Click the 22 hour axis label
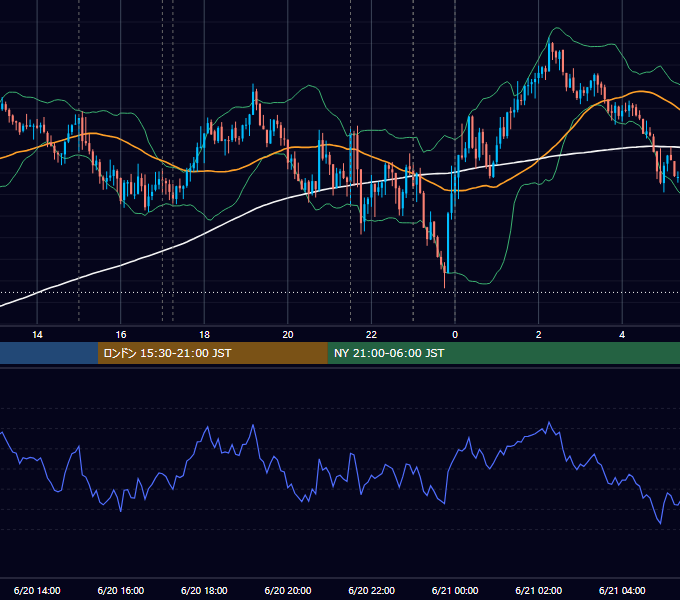680x600 pixels. click(x=371, y=335)
